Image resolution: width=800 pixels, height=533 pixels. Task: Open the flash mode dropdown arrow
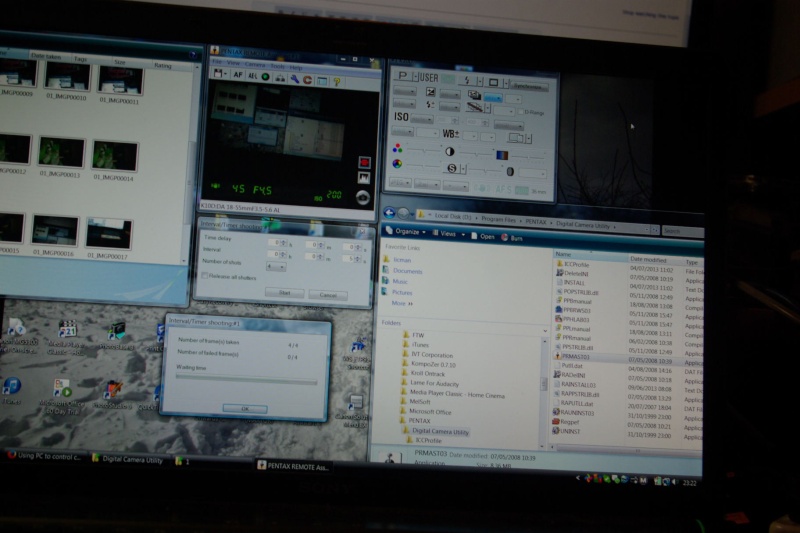click(480, 81)
